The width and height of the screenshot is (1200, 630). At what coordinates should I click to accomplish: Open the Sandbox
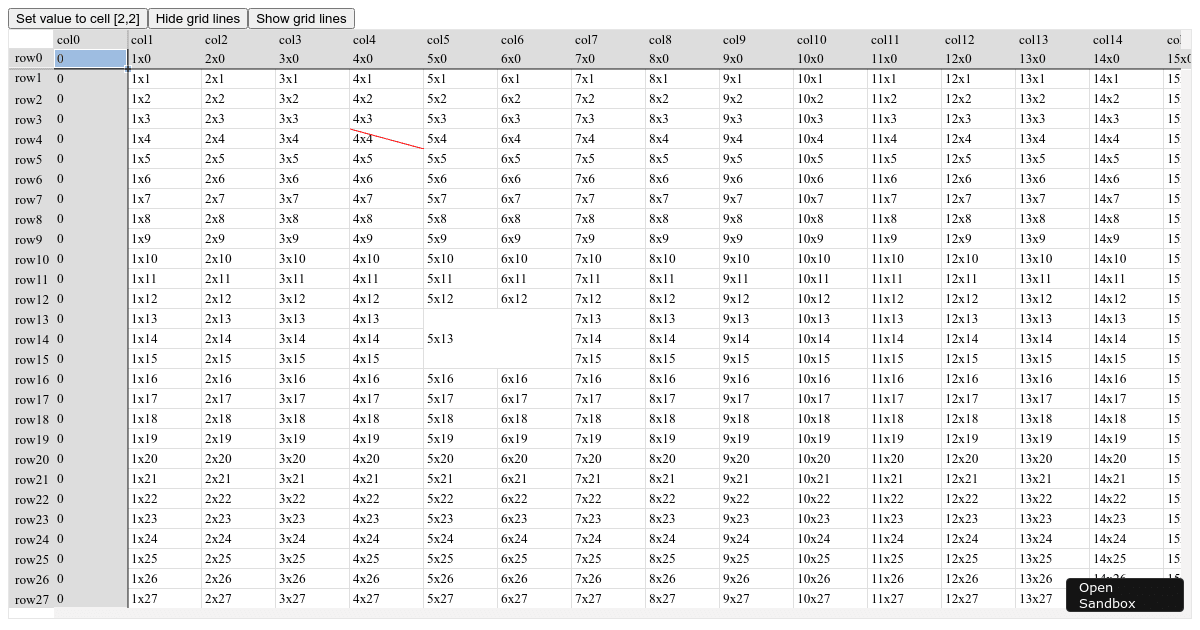click(x=1124, y=595)
